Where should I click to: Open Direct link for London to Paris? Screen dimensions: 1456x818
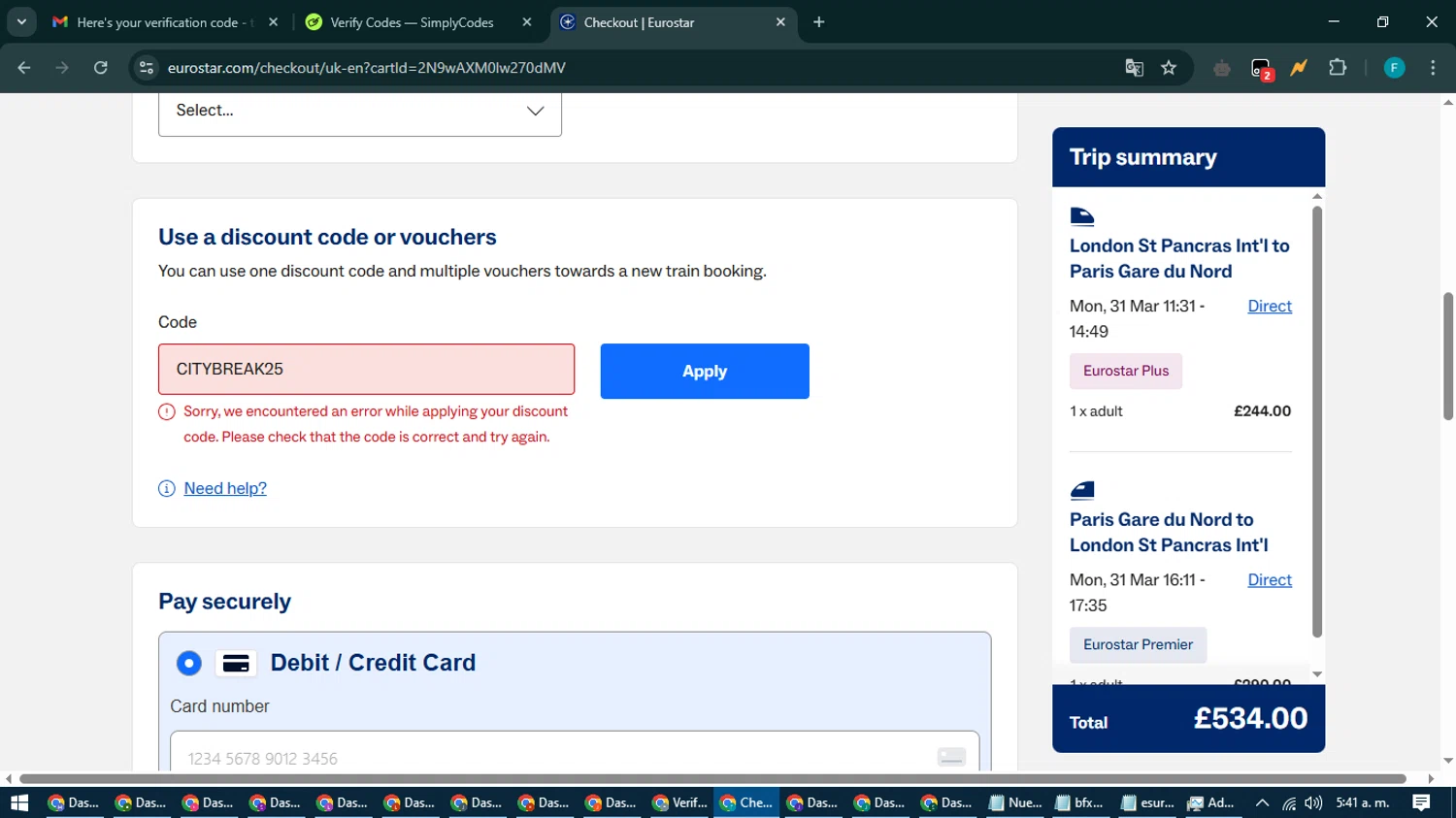1270,306
